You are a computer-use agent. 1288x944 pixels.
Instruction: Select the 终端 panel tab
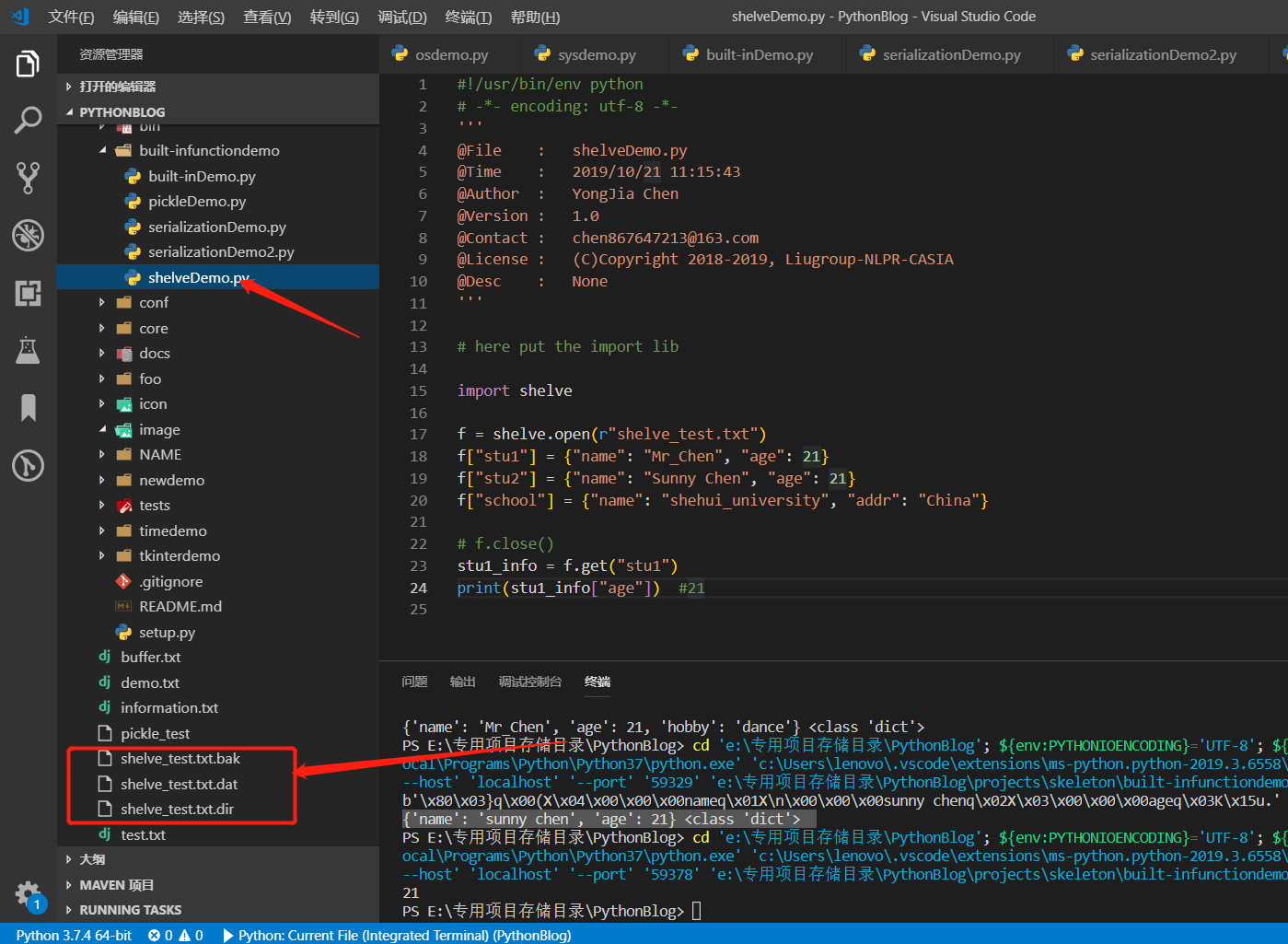tap(598, 682)
